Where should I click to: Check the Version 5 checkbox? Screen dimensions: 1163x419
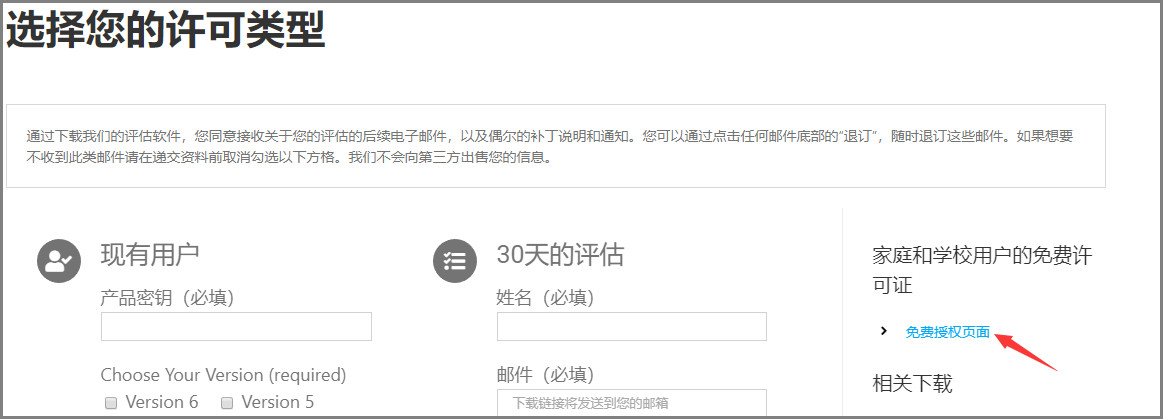point(228,403)
